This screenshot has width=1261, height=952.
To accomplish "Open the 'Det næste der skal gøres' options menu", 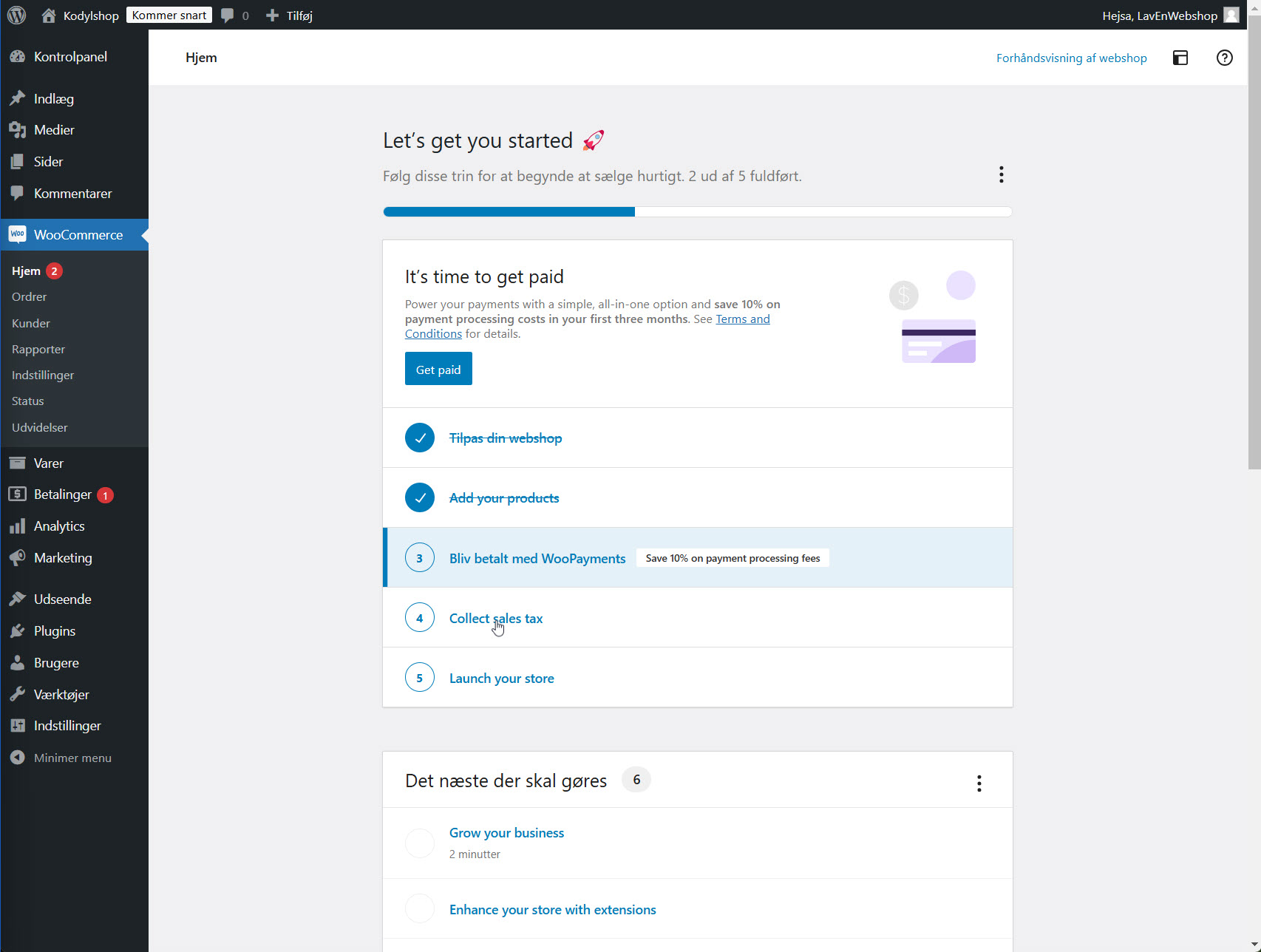I will pos(979,783).
